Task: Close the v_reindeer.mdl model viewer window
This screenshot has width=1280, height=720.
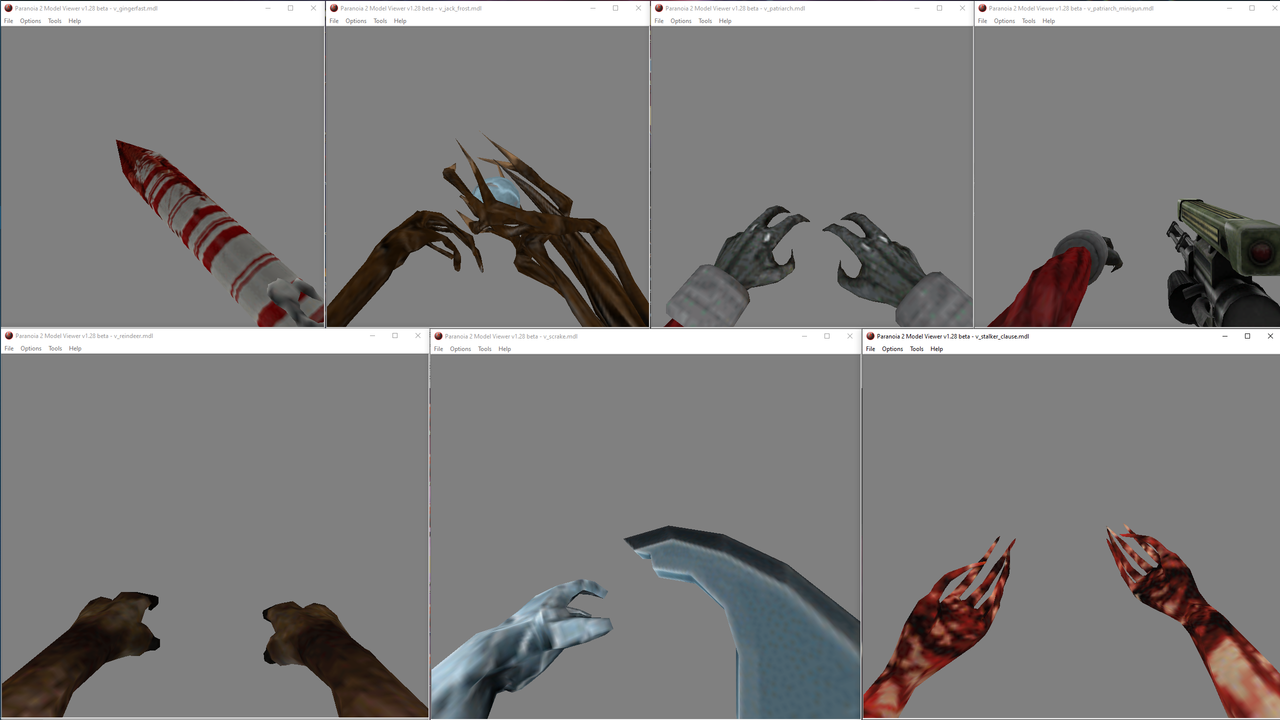Action: [418, 336]
